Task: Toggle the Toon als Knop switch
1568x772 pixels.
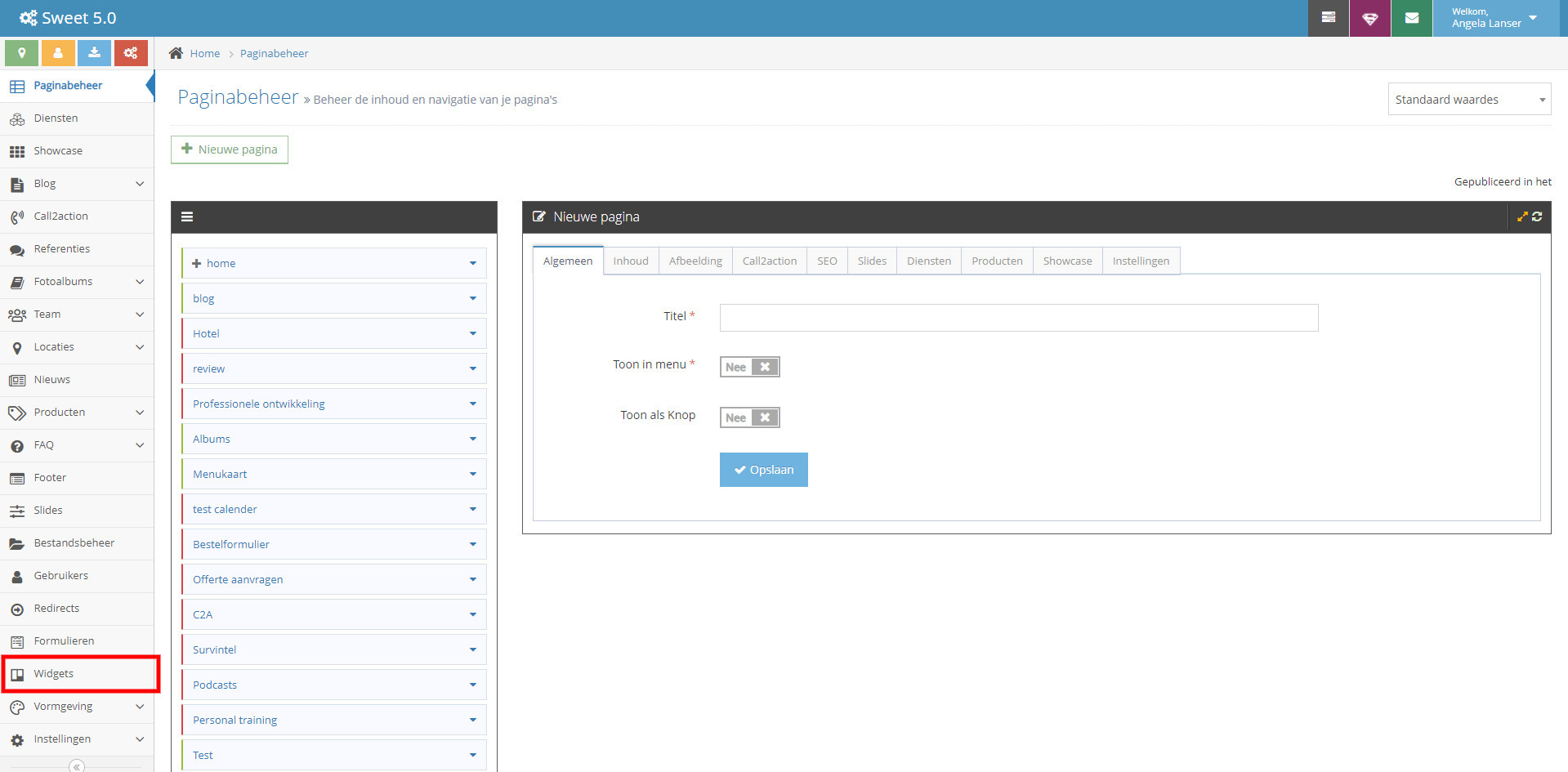Action: click(749, 417)
